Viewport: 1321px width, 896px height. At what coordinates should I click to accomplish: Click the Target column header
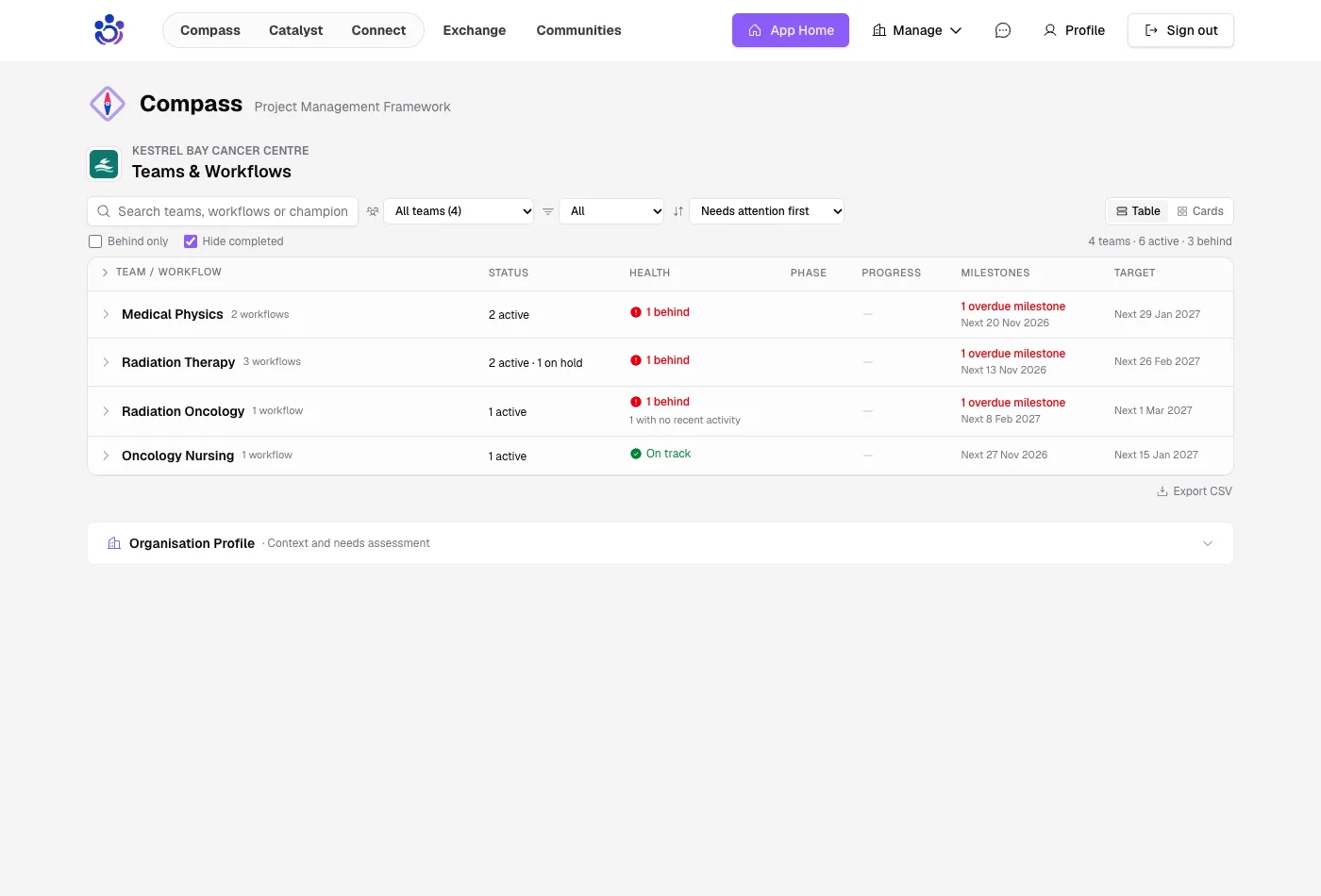(1134, 273)
